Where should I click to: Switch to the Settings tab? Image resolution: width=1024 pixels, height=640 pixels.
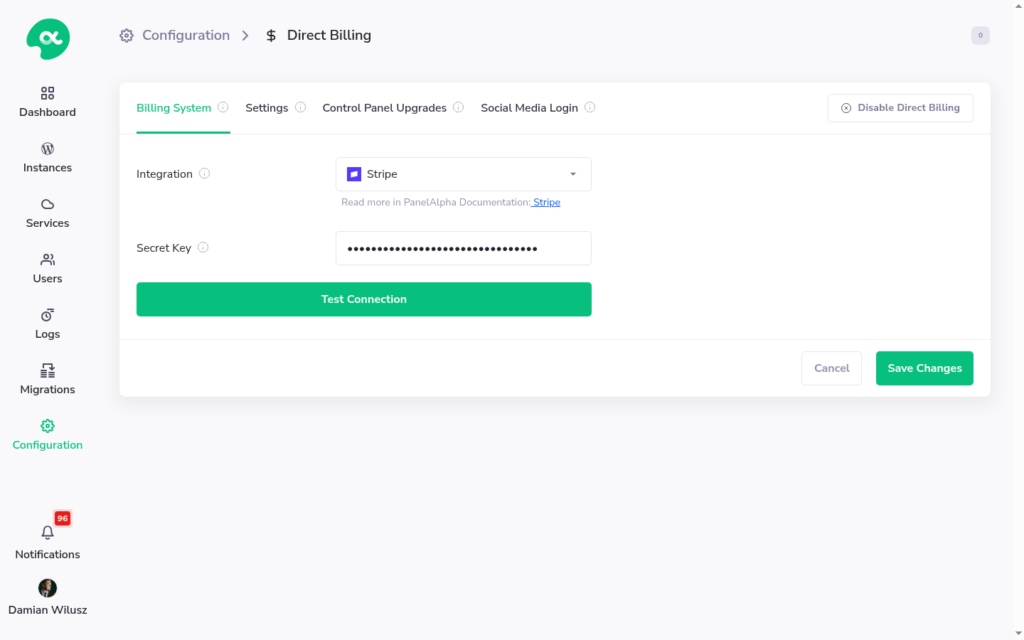point(266,108)
